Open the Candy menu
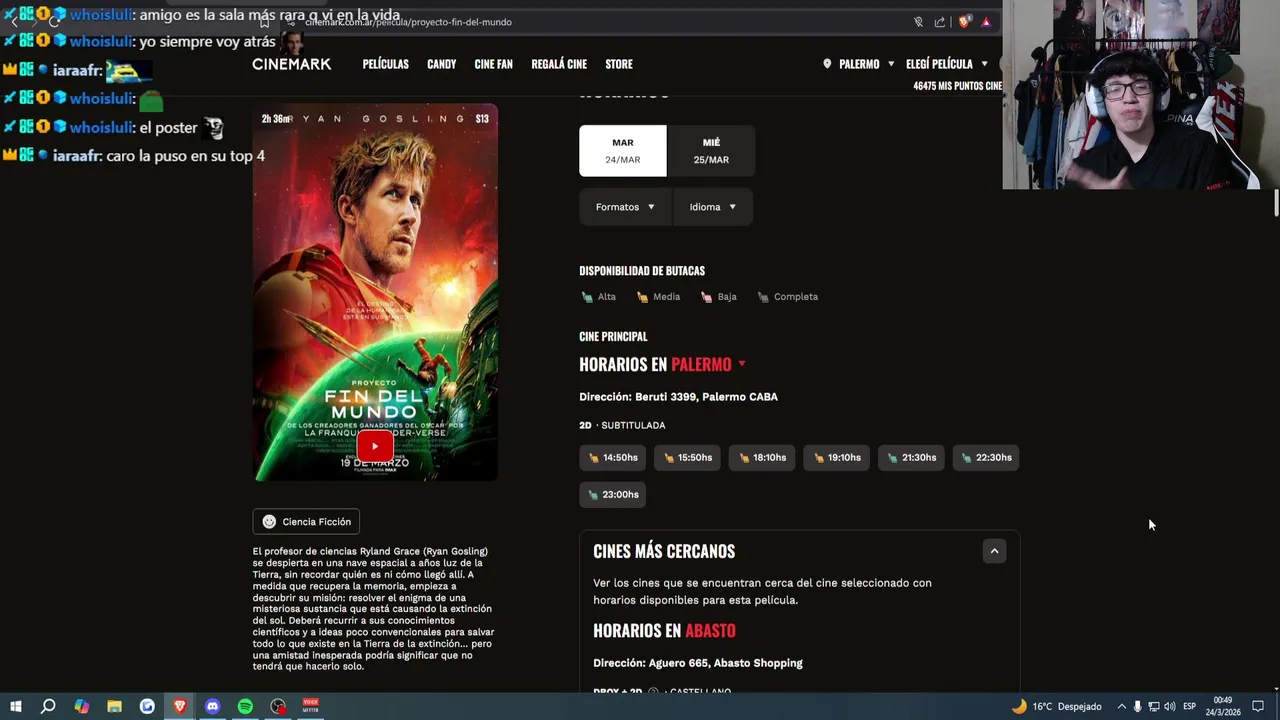 pyautogui.click(x=441, y=64)
